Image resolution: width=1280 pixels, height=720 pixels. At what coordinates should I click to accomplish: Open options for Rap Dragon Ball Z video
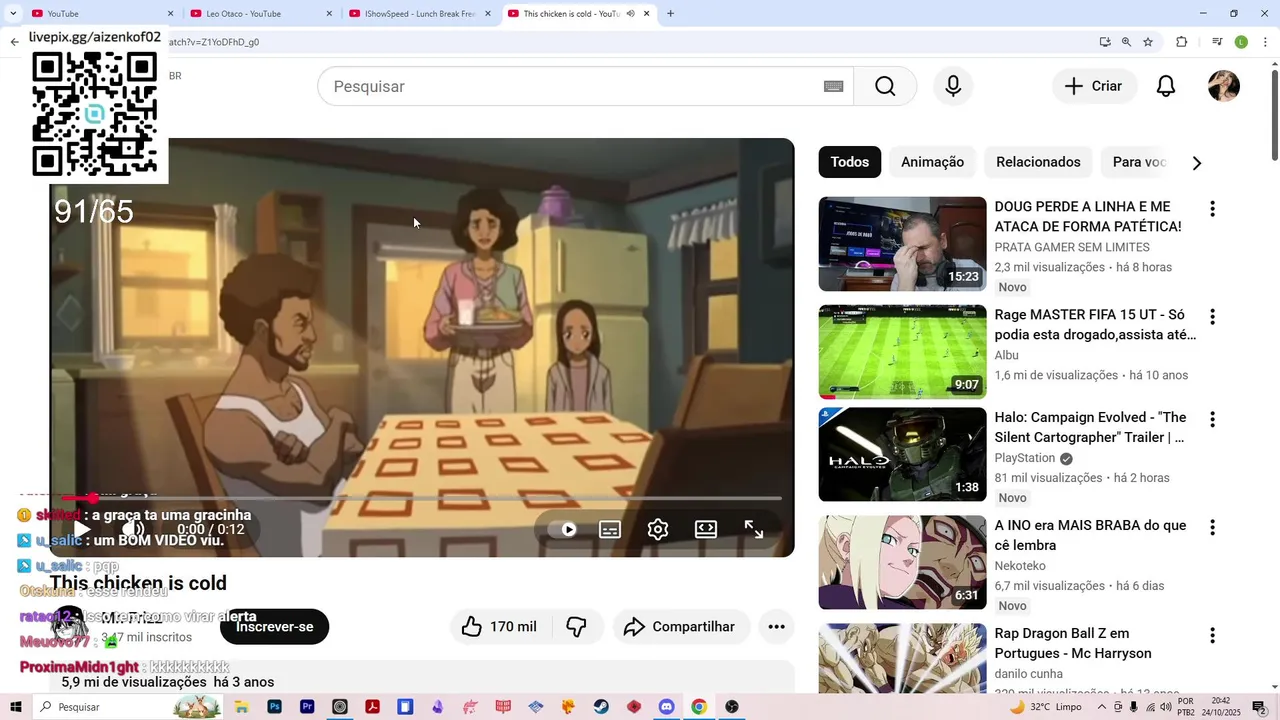tap(1212, 635)
